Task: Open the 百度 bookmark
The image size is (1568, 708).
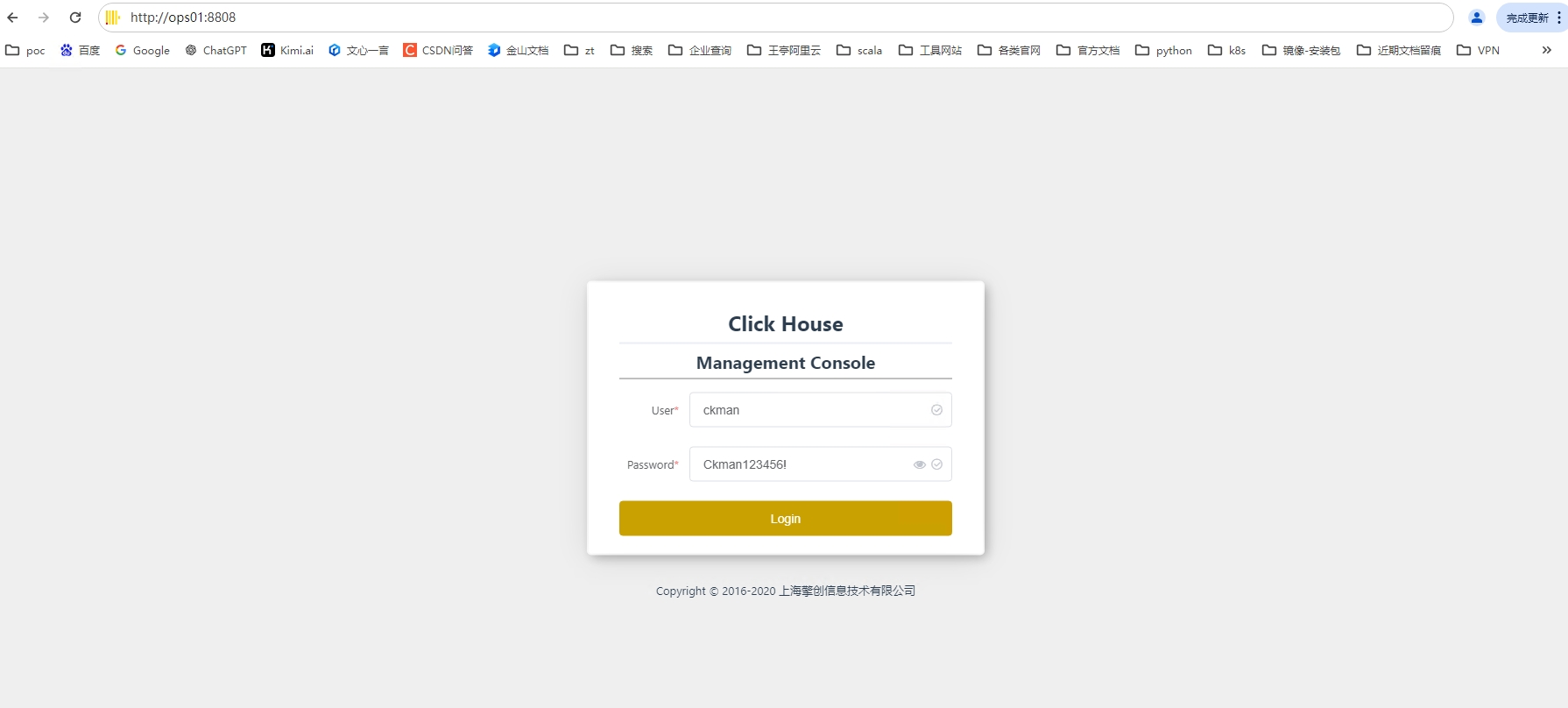Action: [80, 50]
